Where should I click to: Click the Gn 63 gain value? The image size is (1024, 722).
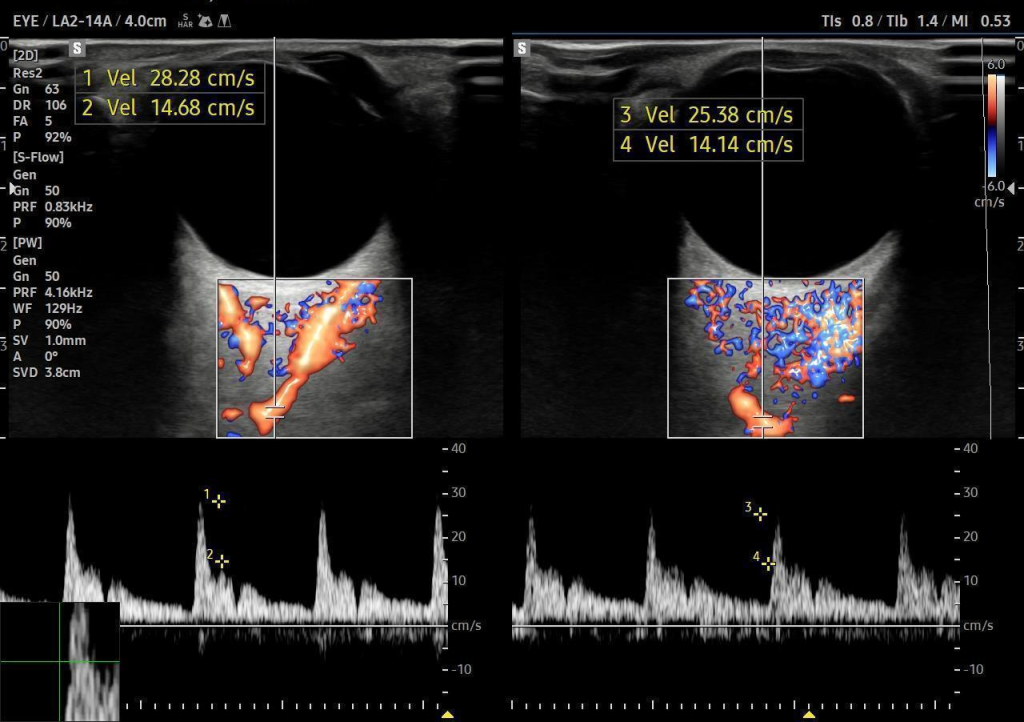pyautogui.click(x=36, y=89)
